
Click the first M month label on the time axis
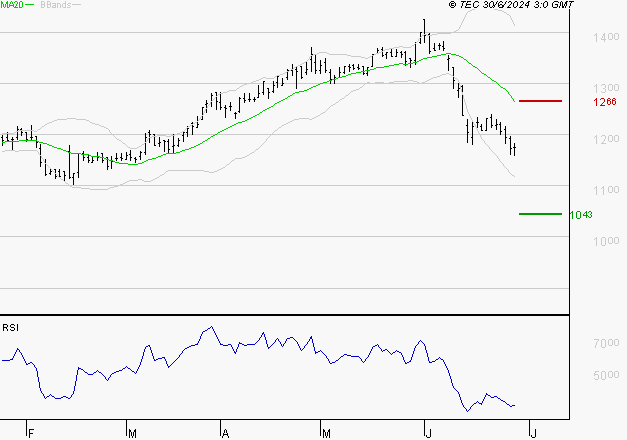[x=132, y=433]
